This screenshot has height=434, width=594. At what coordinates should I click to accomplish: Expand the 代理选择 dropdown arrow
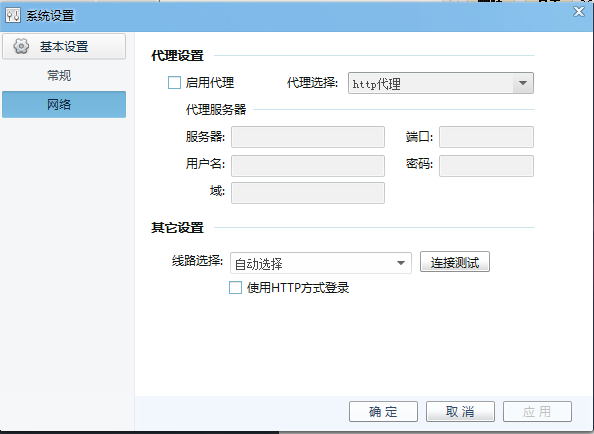pyautogui.click(x=523, y=83)
